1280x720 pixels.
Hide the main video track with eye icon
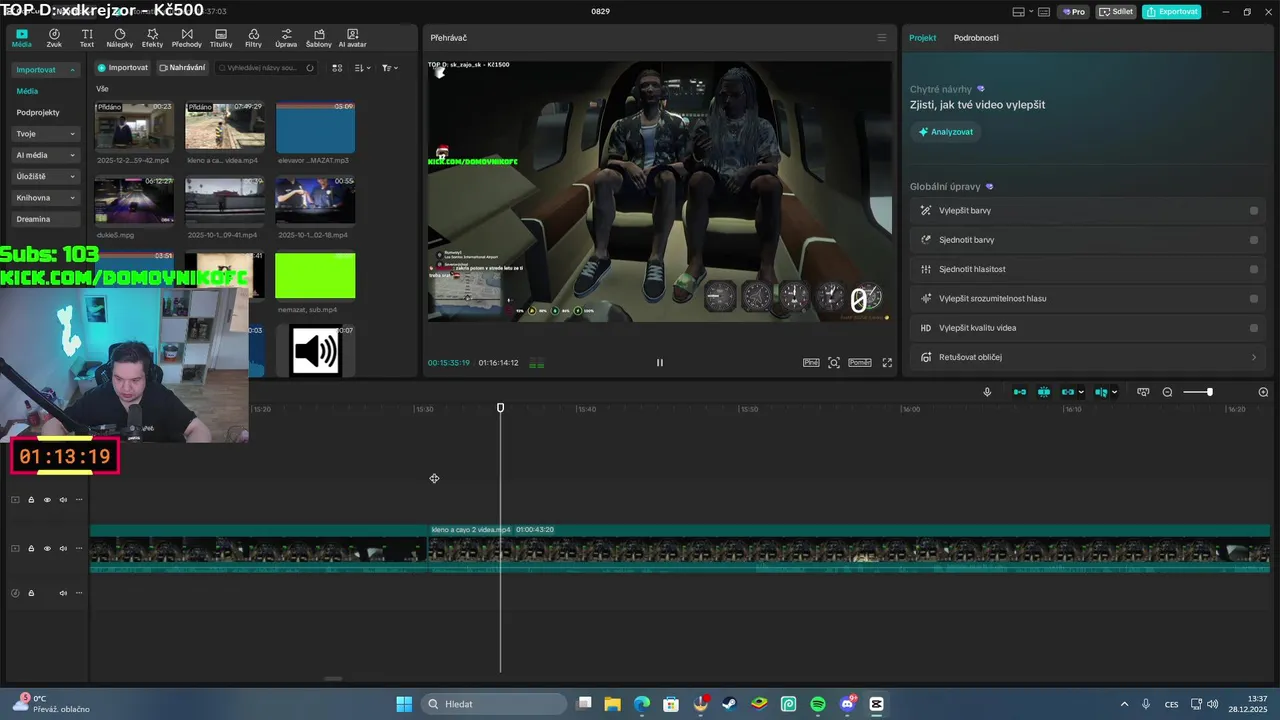coord(47,548)
